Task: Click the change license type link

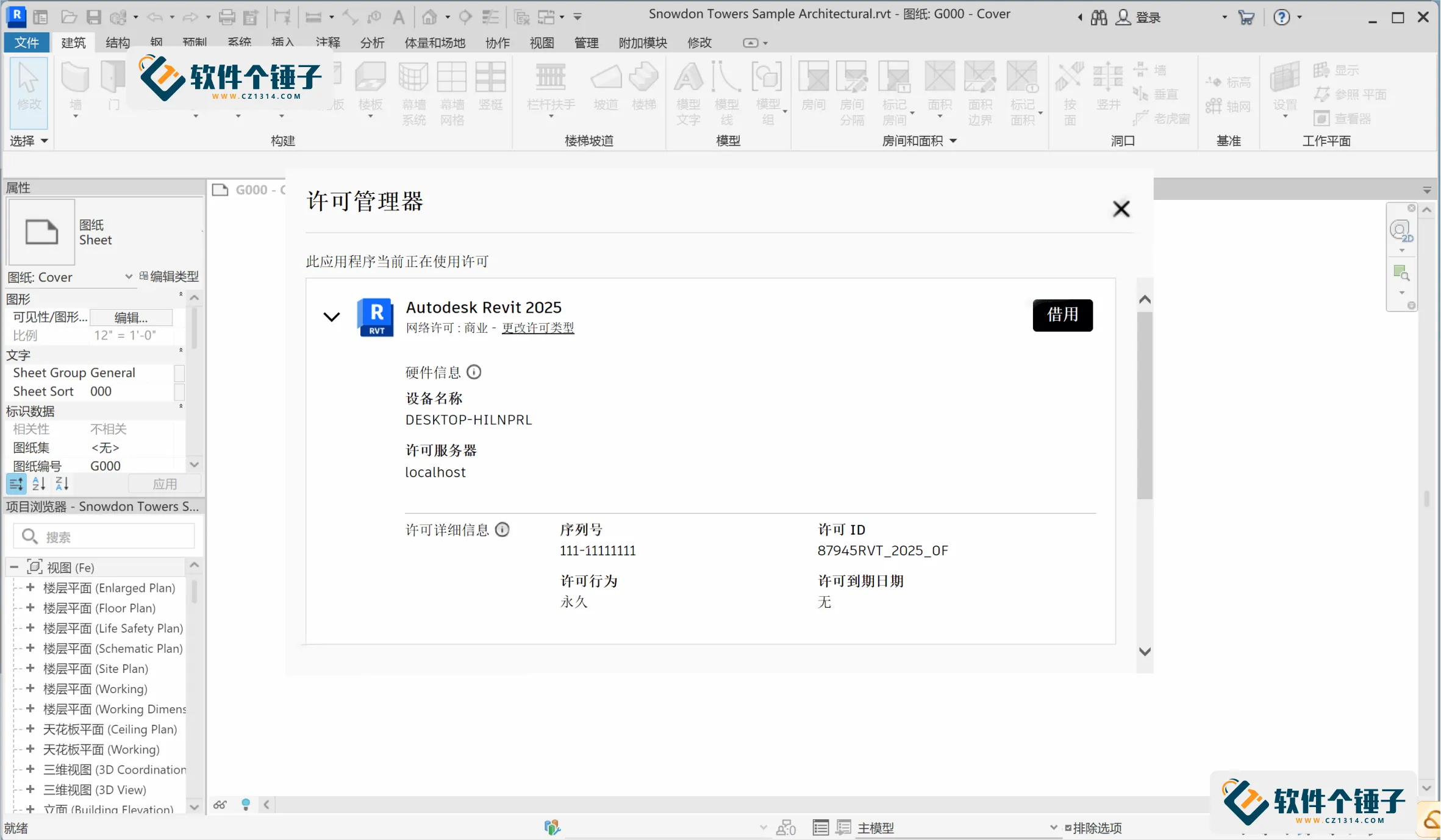Action: (538, 327)
